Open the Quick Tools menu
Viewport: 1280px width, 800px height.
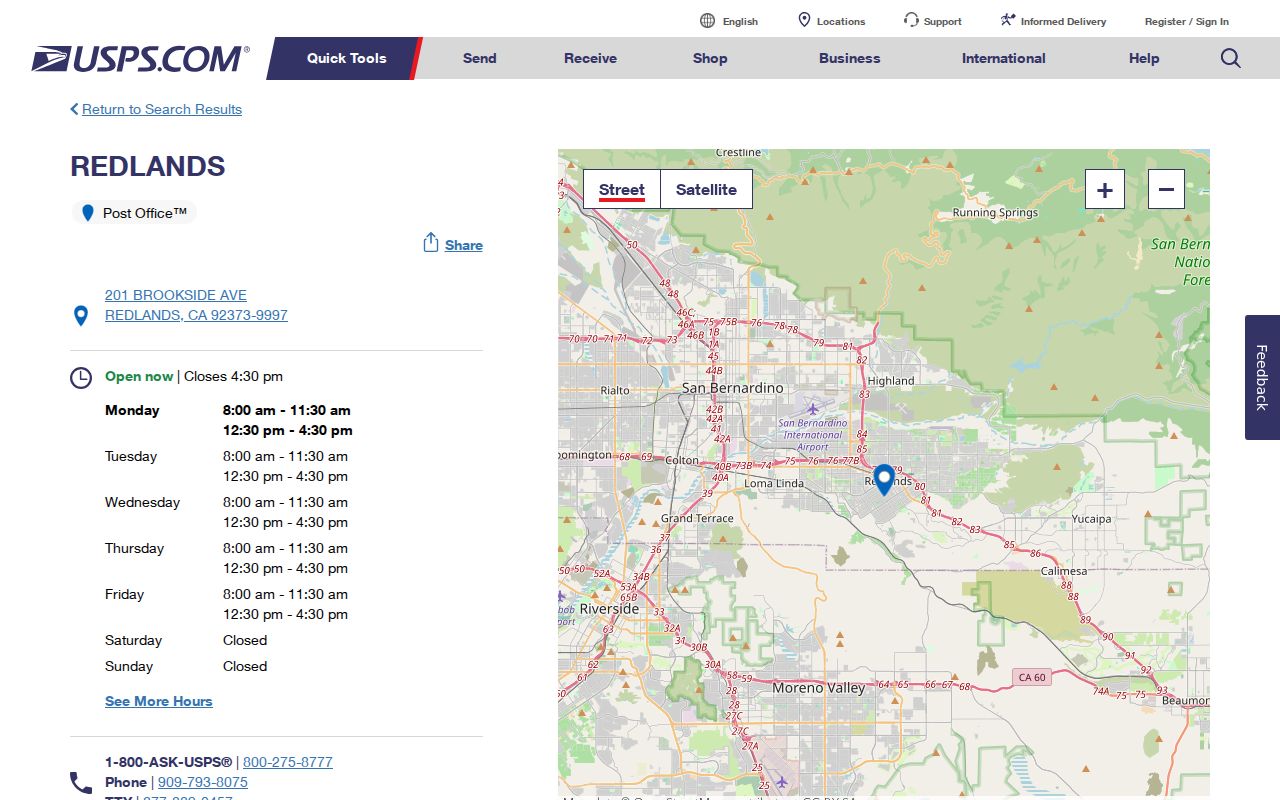[x=346, y=58]
